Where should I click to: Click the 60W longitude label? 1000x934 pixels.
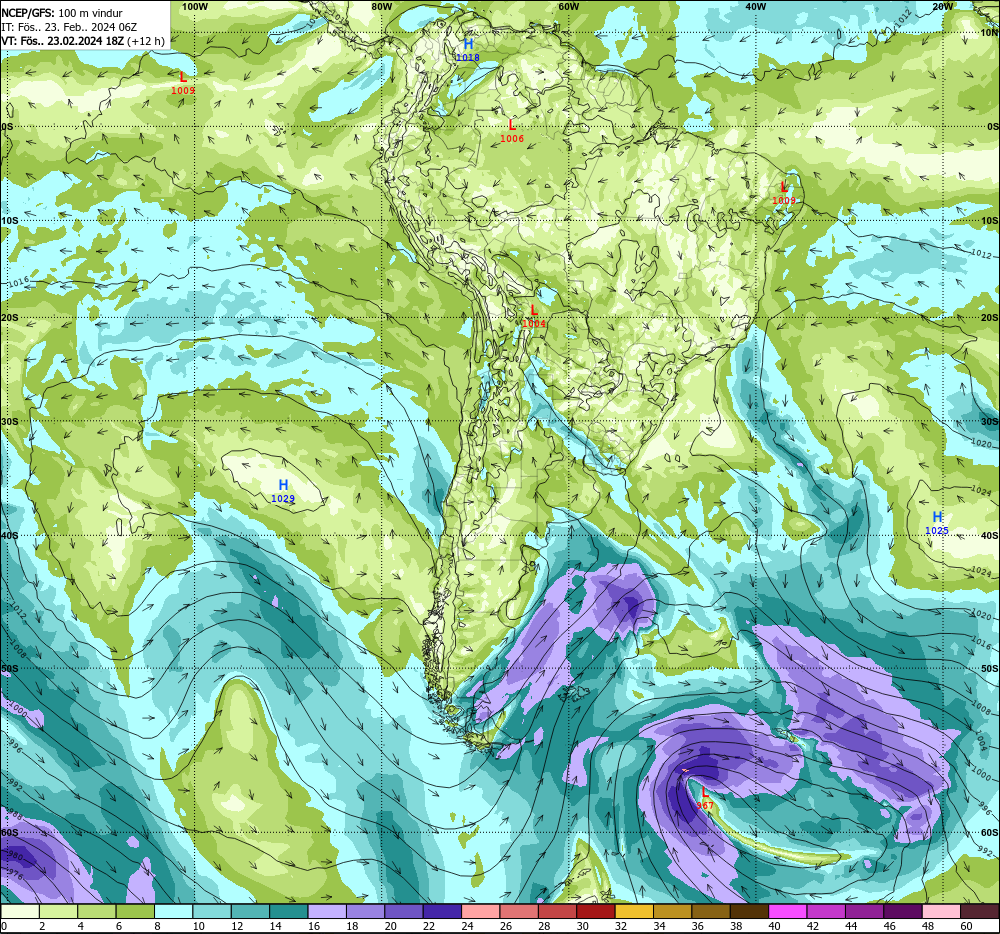(x=568, y=6)
